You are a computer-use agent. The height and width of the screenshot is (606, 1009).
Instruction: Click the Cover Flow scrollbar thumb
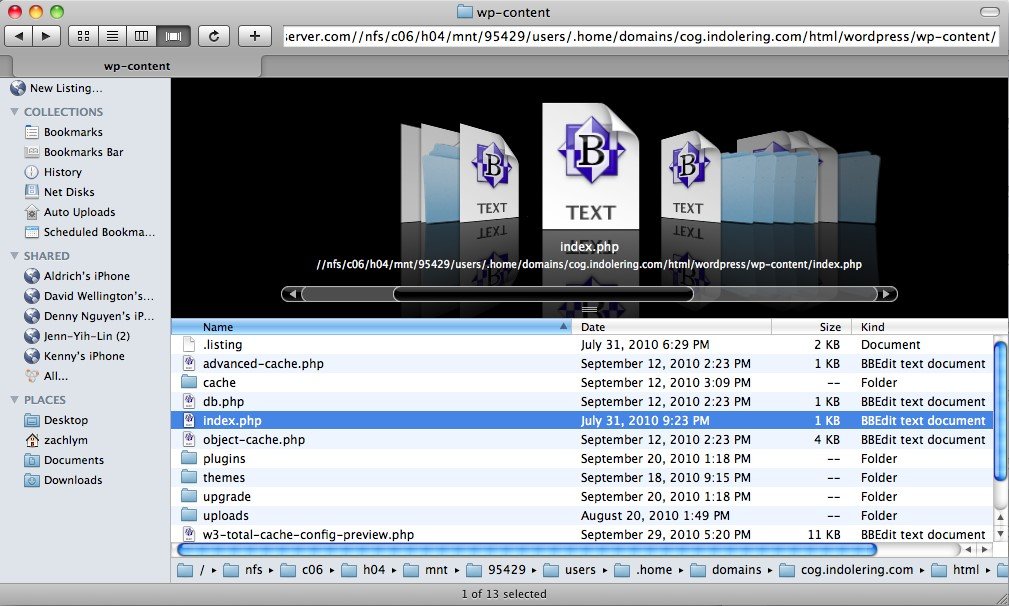coord(543,294)
